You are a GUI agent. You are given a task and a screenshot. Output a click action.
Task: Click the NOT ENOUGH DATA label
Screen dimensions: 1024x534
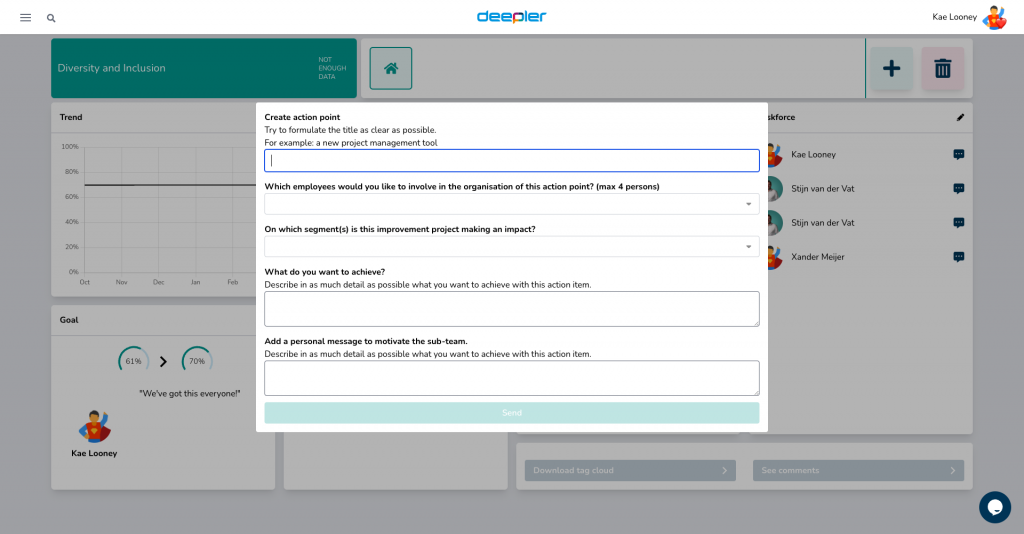[332, 68]
